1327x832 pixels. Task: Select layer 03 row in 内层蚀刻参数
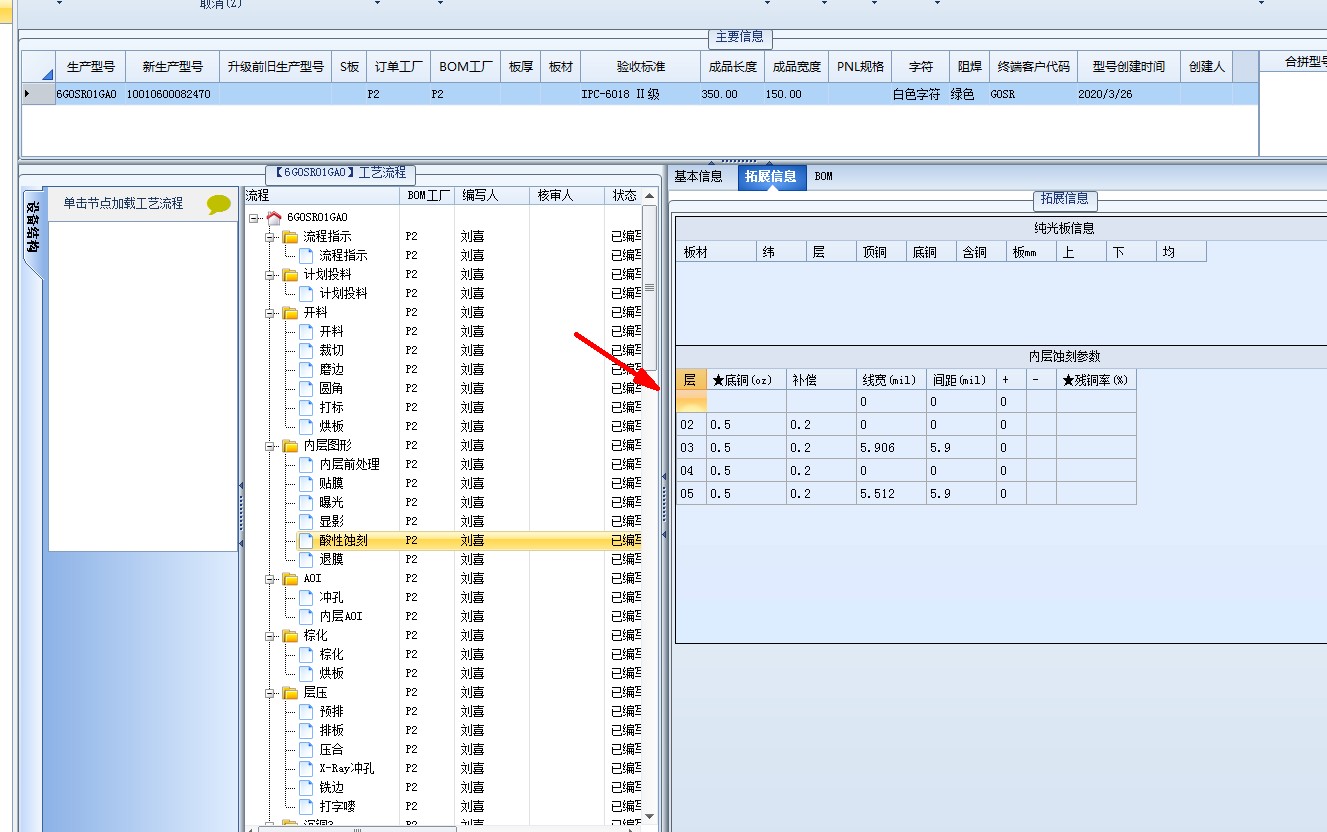pos(906,448)
